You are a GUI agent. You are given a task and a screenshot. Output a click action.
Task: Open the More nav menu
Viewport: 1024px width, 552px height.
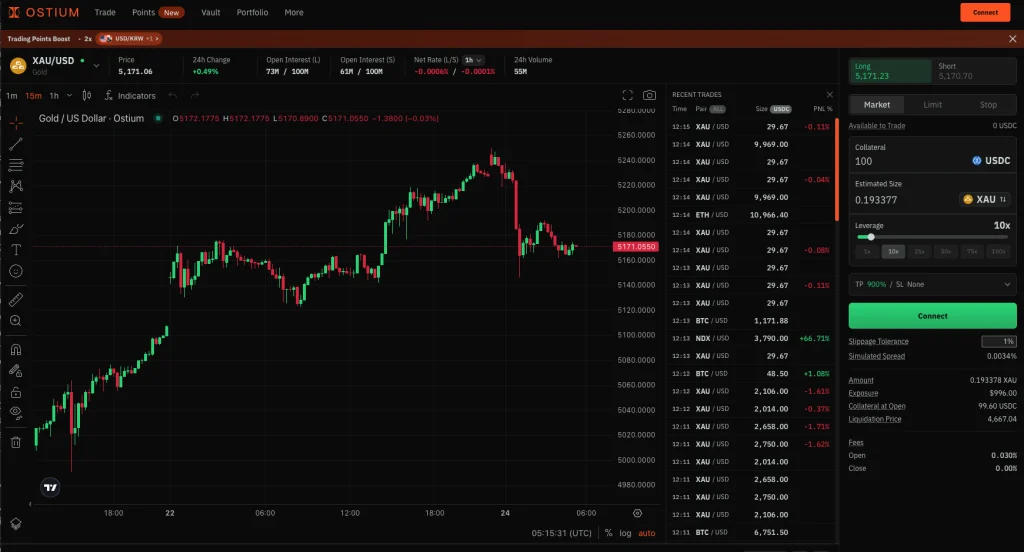coord(294,12)
